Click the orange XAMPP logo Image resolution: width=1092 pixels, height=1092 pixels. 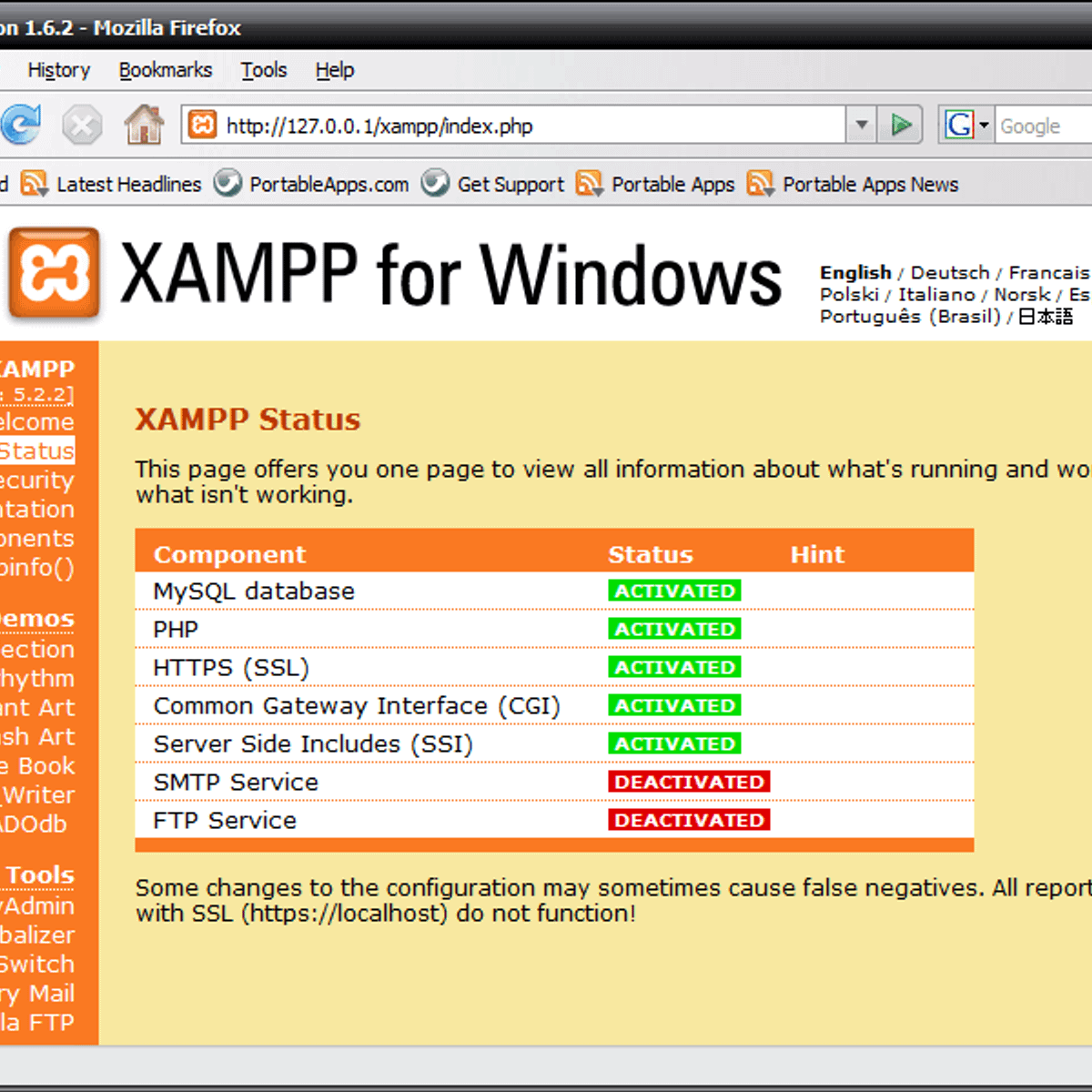click(x=54, y=274)
